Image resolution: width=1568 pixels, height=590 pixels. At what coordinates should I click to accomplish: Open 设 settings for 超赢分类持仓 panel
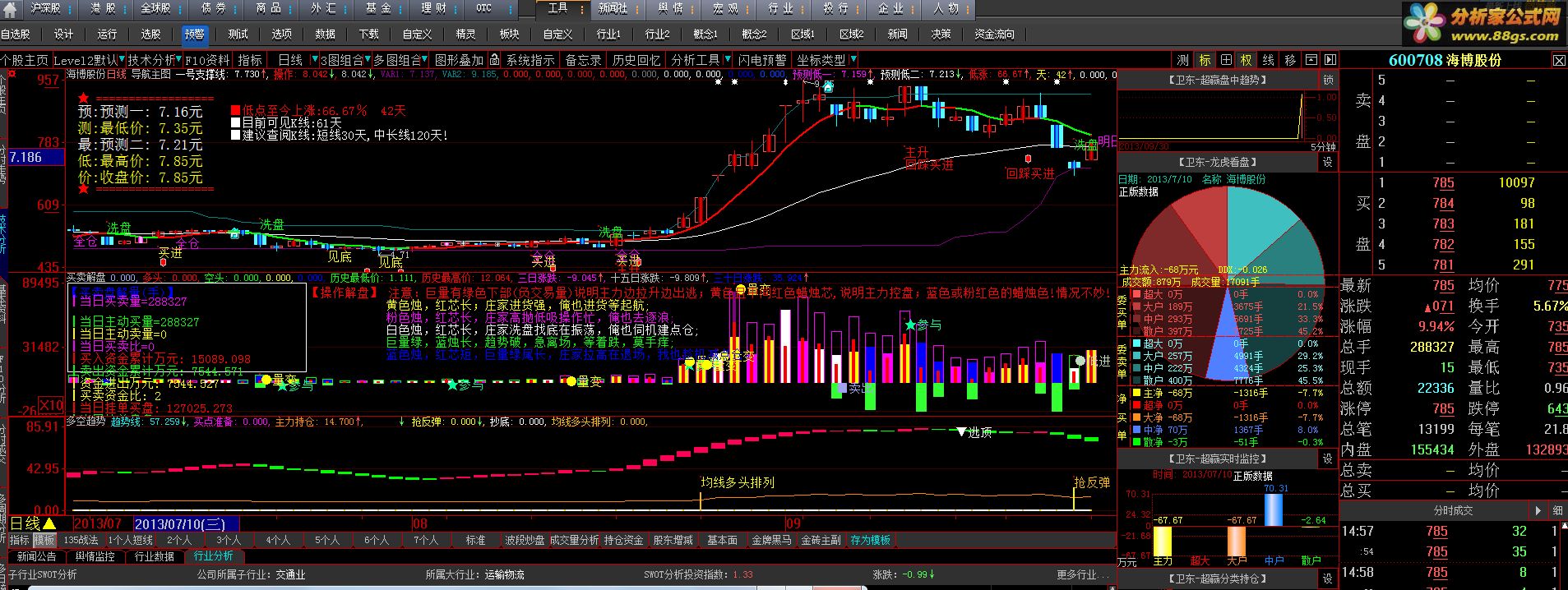coord(1328,579)
